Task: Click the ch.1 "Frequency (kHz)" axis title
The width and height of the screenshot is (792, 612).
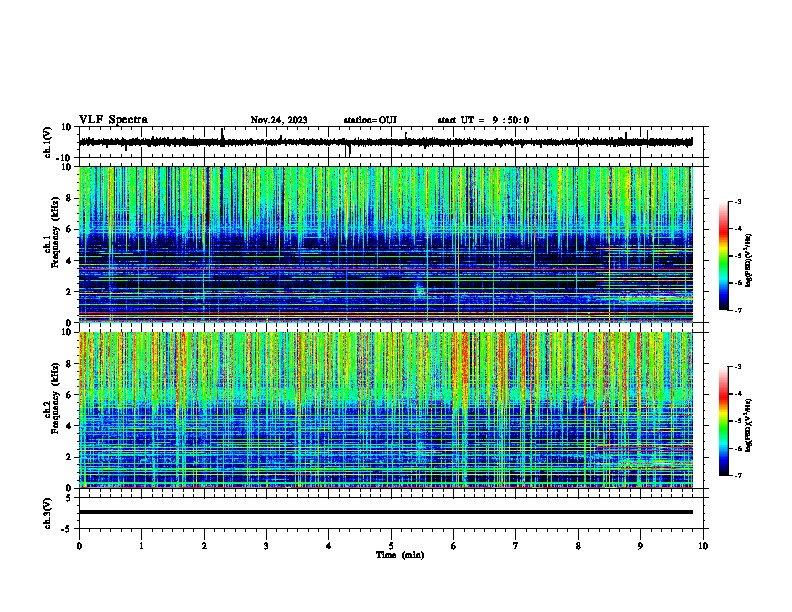Action: (55, 233)
